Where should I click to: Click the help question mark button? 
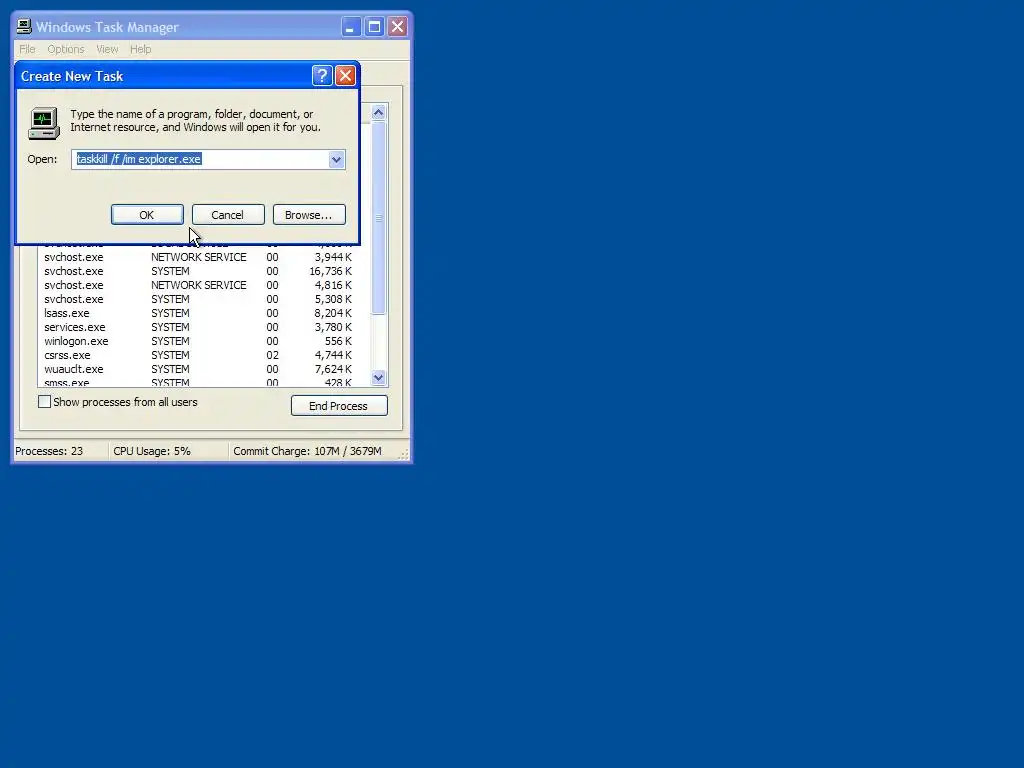click(x=321, y=76)
